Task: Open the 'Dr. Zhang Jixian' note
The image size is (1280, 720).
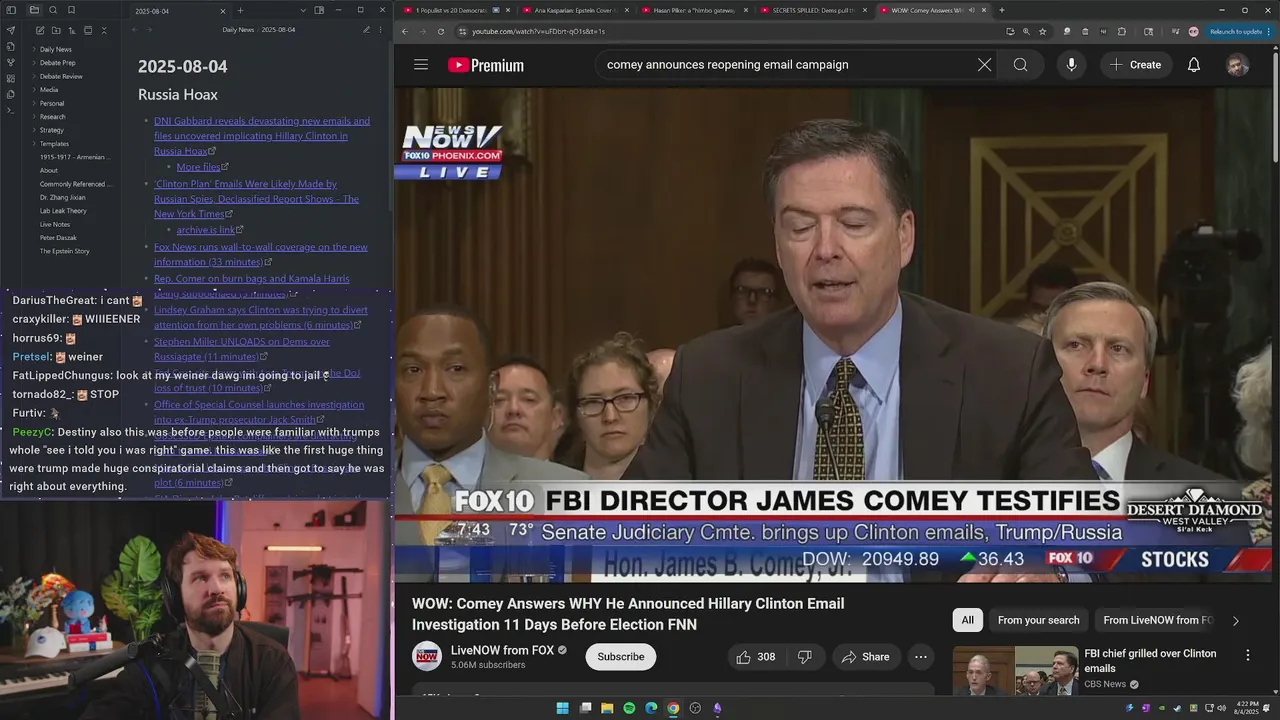Action: (x=63, y=198)
